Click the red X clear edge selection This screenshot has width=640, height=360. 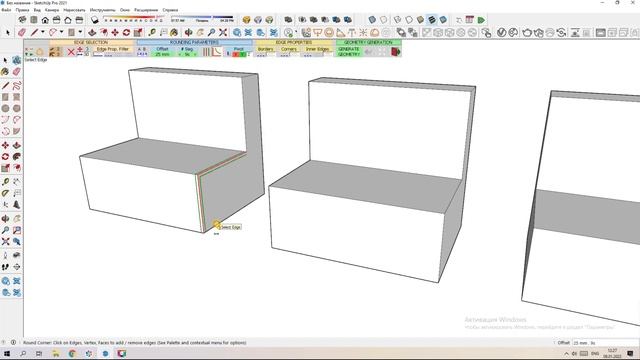pyautogui.click(x=71, y=52)
